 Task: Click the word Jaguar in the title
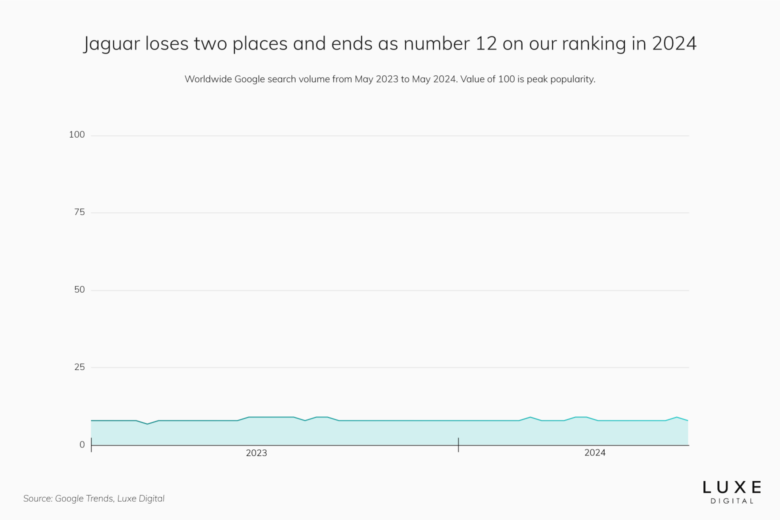pos(112,45)
